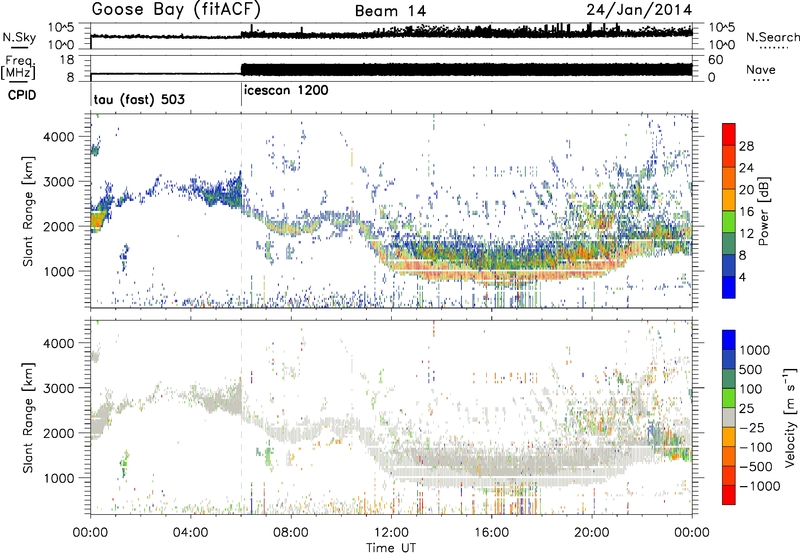Image resolution: width=800 pixels, height=554 pixels.
Task: Click the '20:00' time axis tick label
Action: coord(591,533)
